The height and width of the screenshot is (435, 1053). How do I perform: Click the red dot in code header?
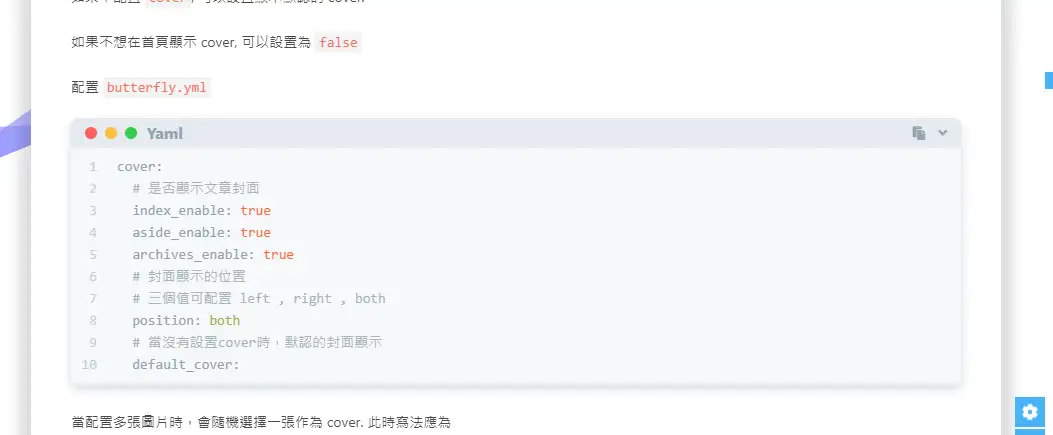[x=91, y=133]
